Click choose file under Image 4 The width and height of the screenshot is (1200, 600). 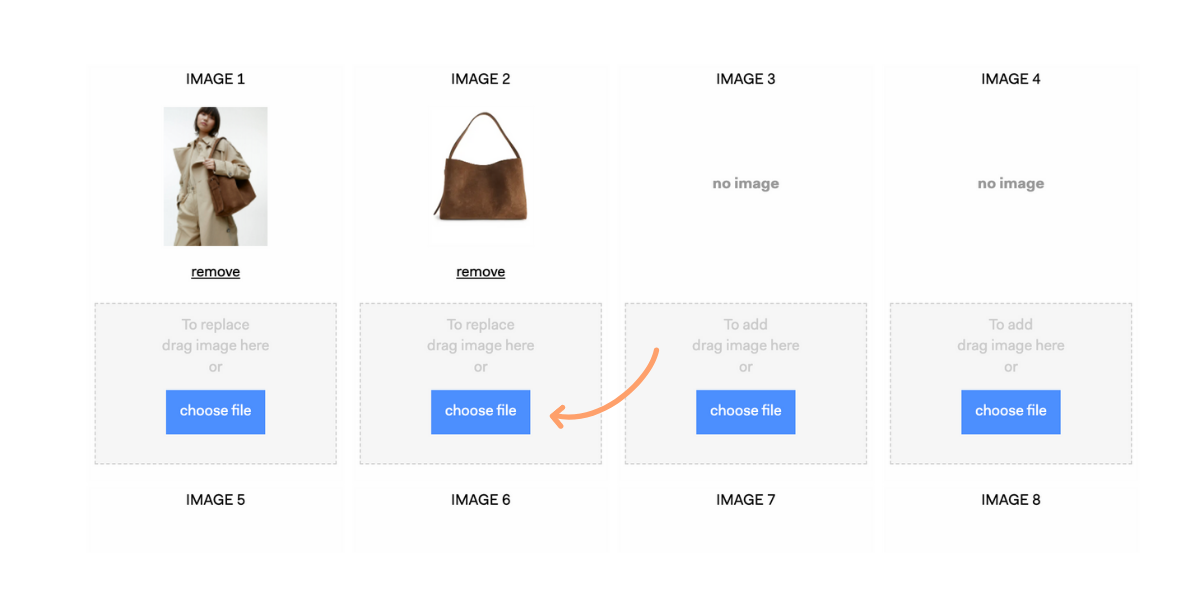[x=1010, y=411]
